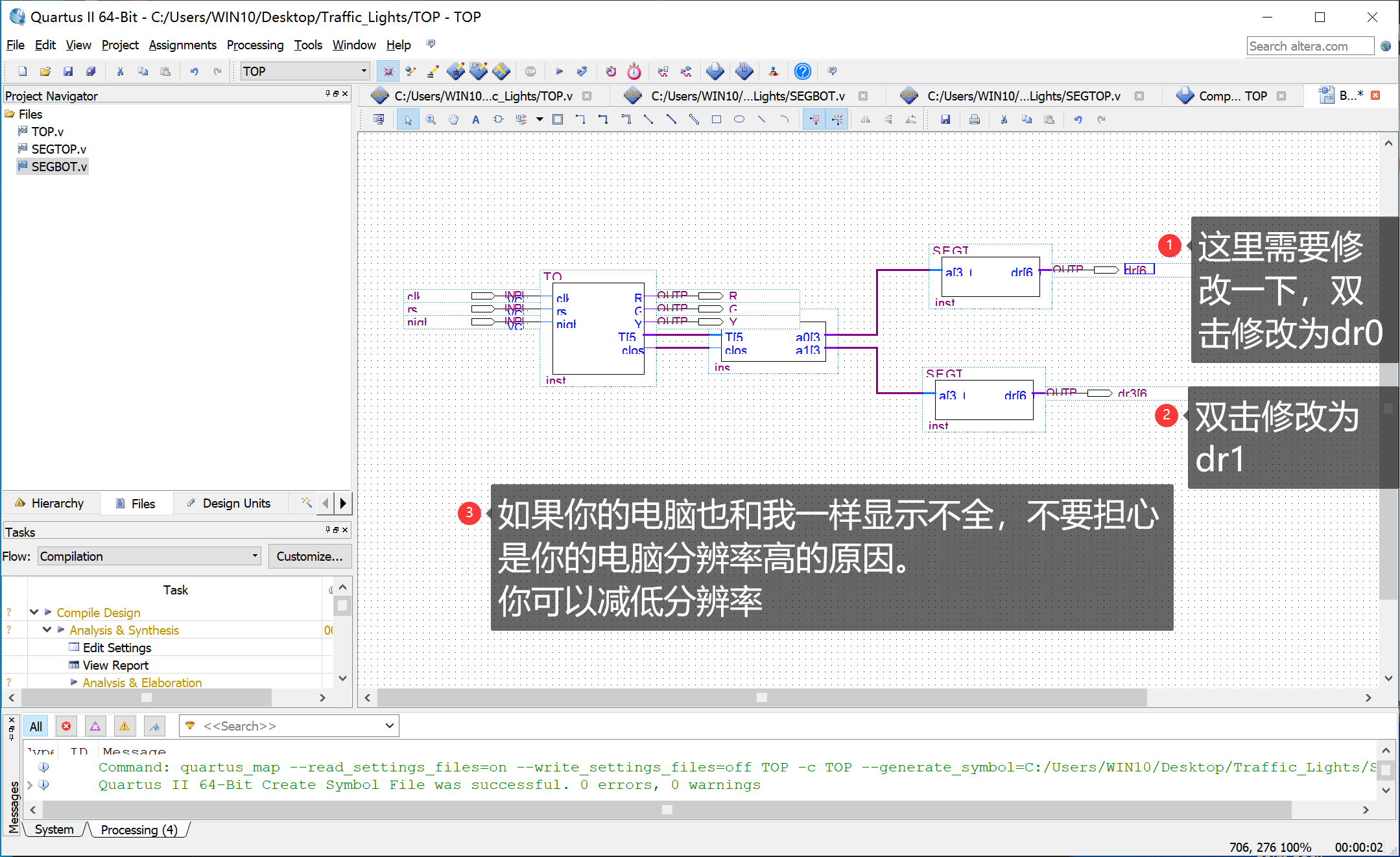The image size is (1400, 857).
Task: Select View Report under Analysis & Synthesis
Action: [115, 664]
